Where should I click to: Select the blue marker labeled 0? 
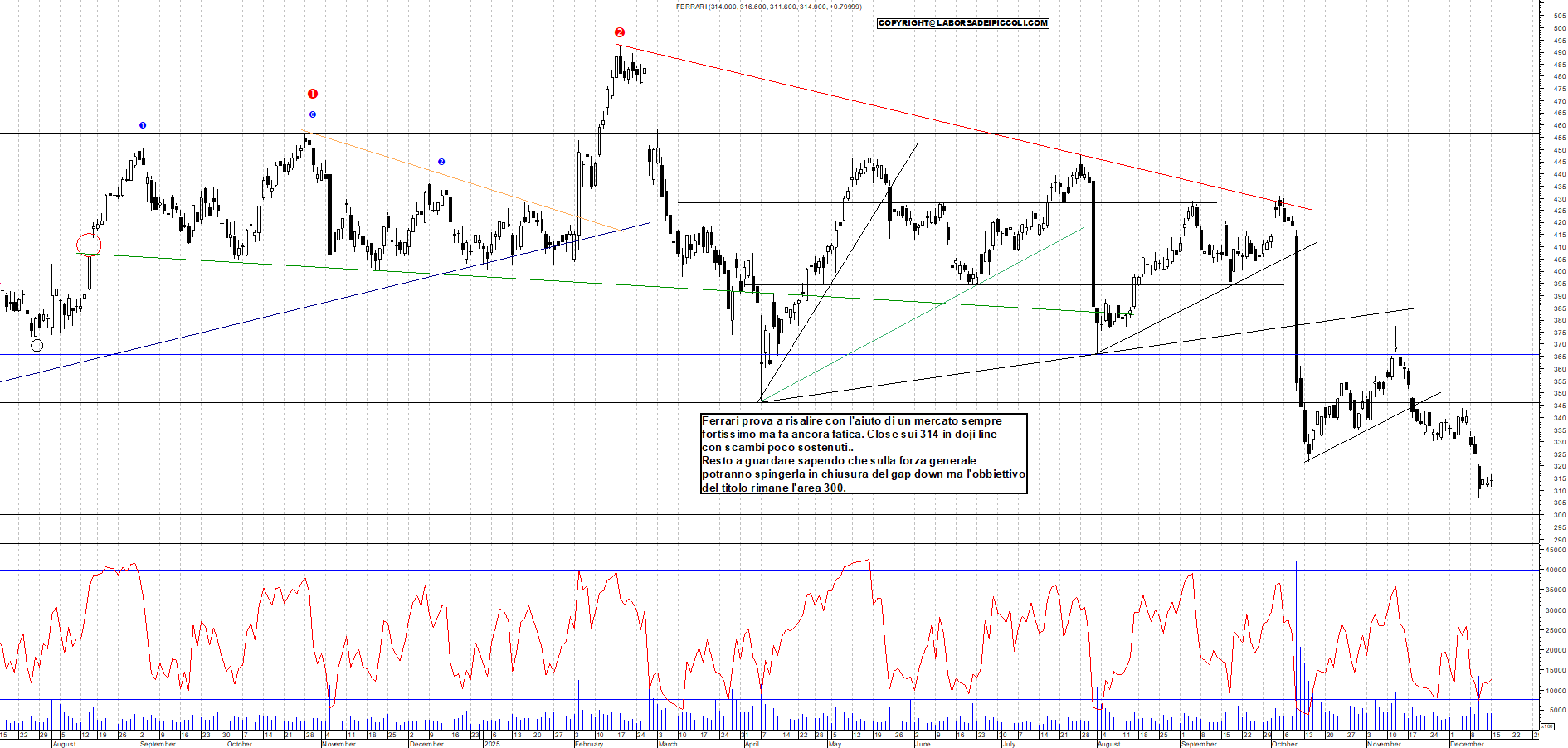point(313,114)
